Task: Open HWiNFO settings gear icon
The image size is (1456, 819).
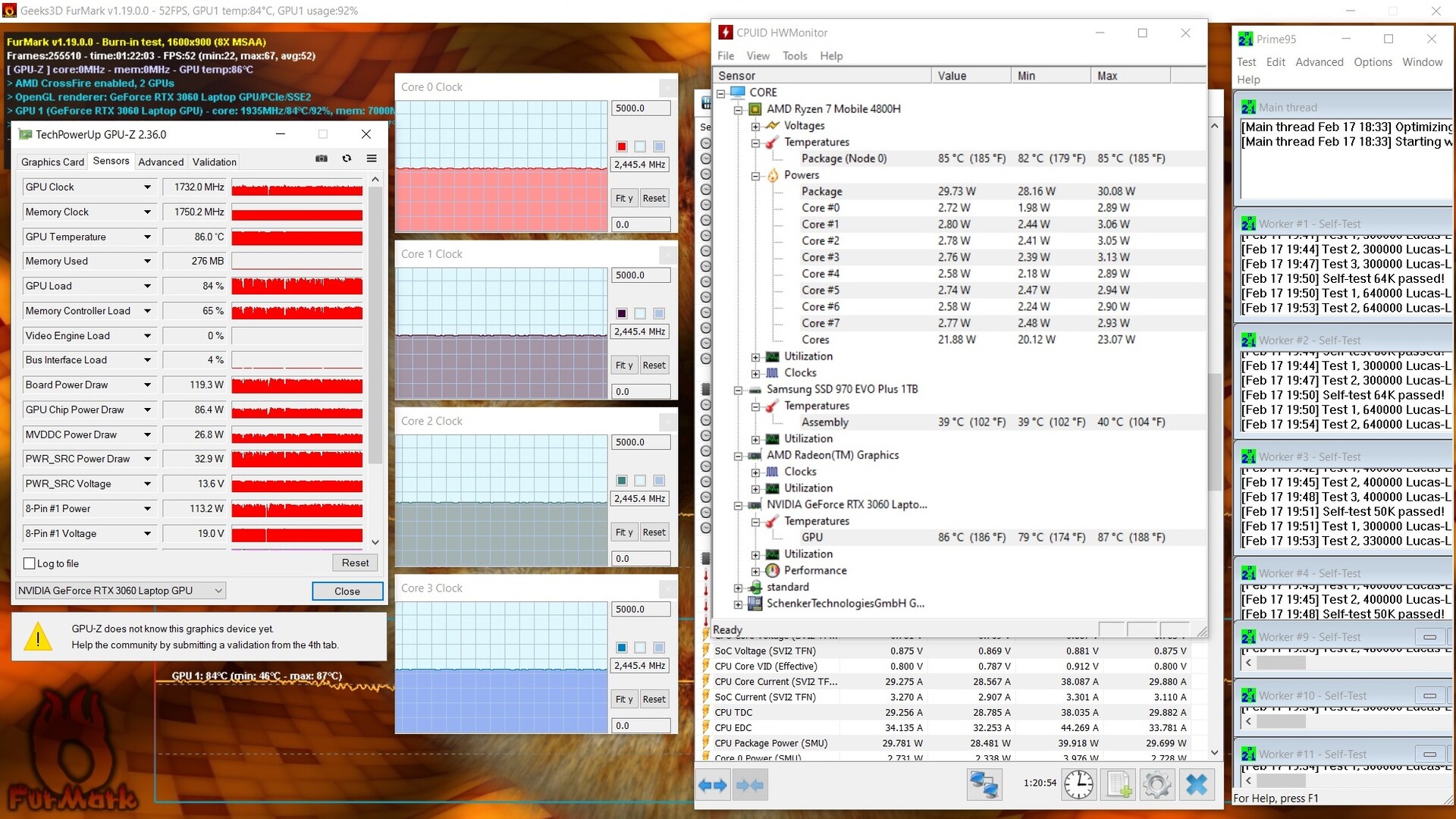Action: [1157, 785]
